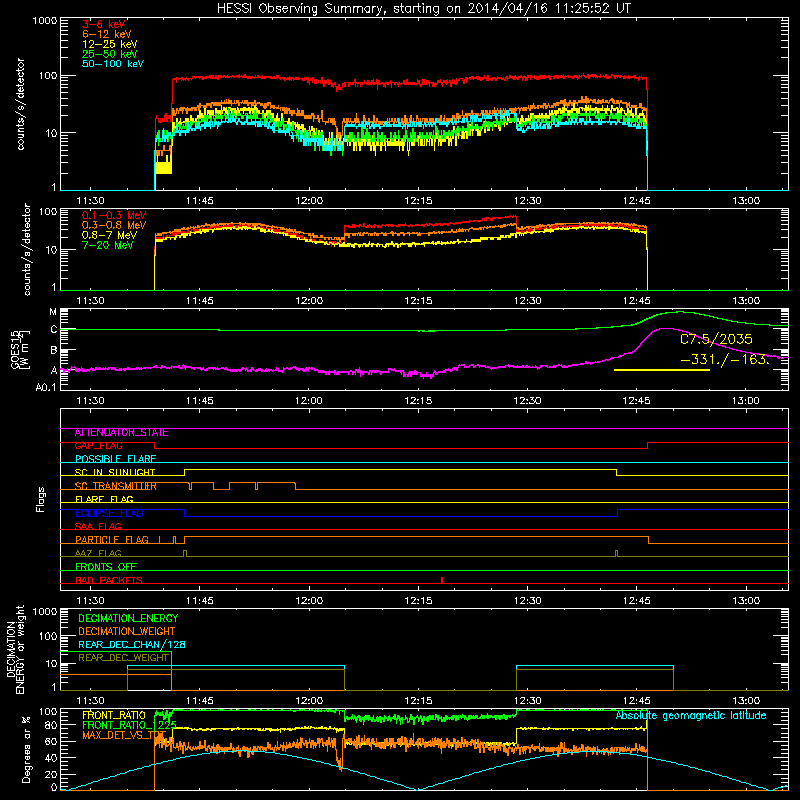
Task: Click the green FRONT_RATIO_1225 legend label
Action: (x=129, y=726)
